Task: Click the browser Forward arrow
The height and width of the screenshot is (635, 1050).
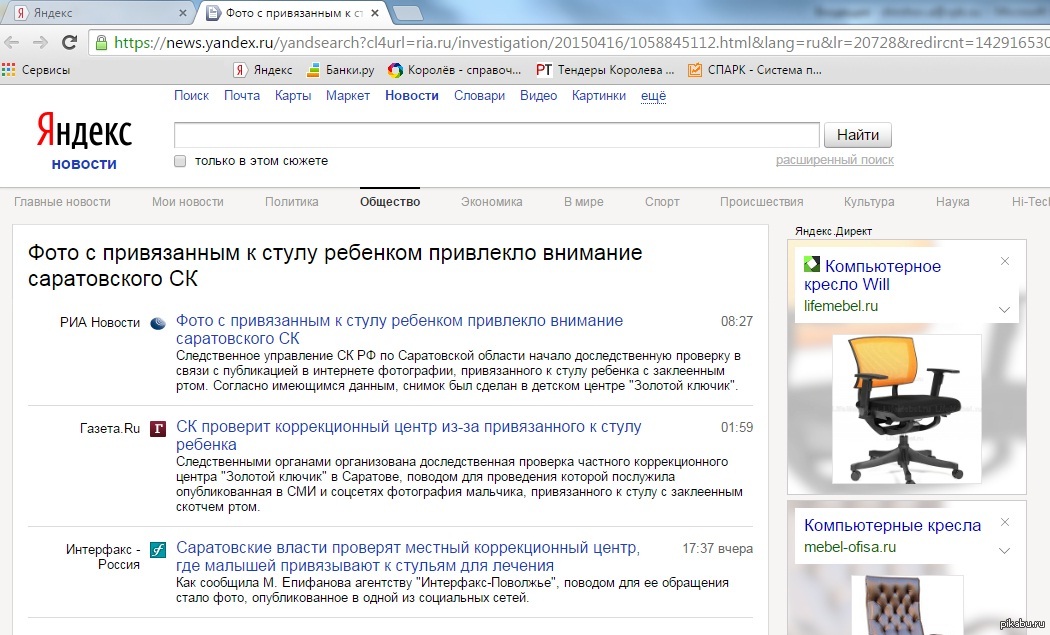Action: 40,43
